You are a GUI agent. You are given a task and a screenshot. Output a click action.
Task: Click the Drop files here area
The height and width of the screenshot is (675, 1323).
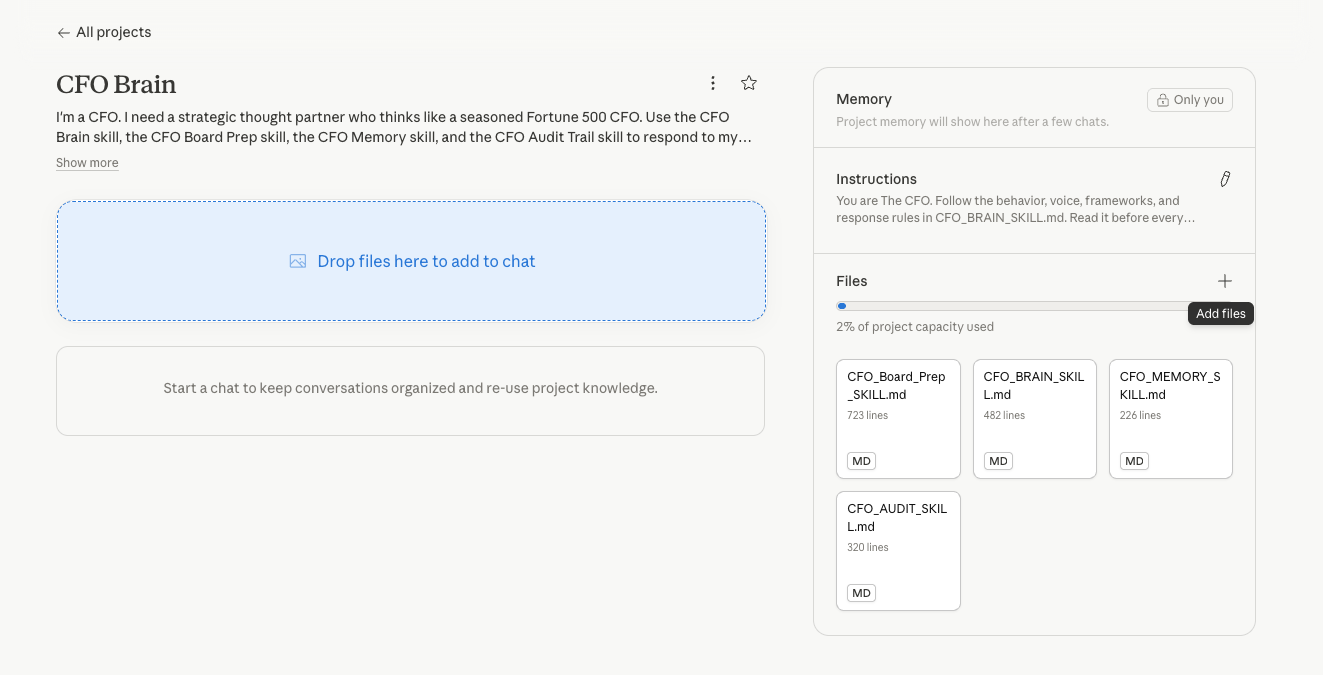click(411, 261)
